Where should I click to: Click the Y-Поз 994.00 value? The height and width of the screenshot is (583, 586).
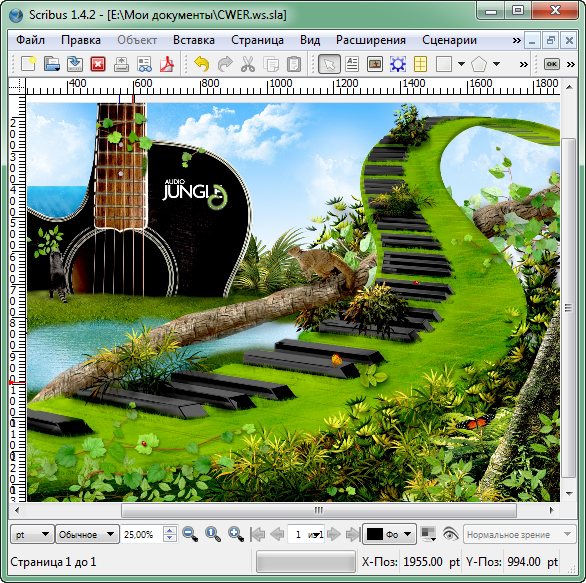(524, 562)
